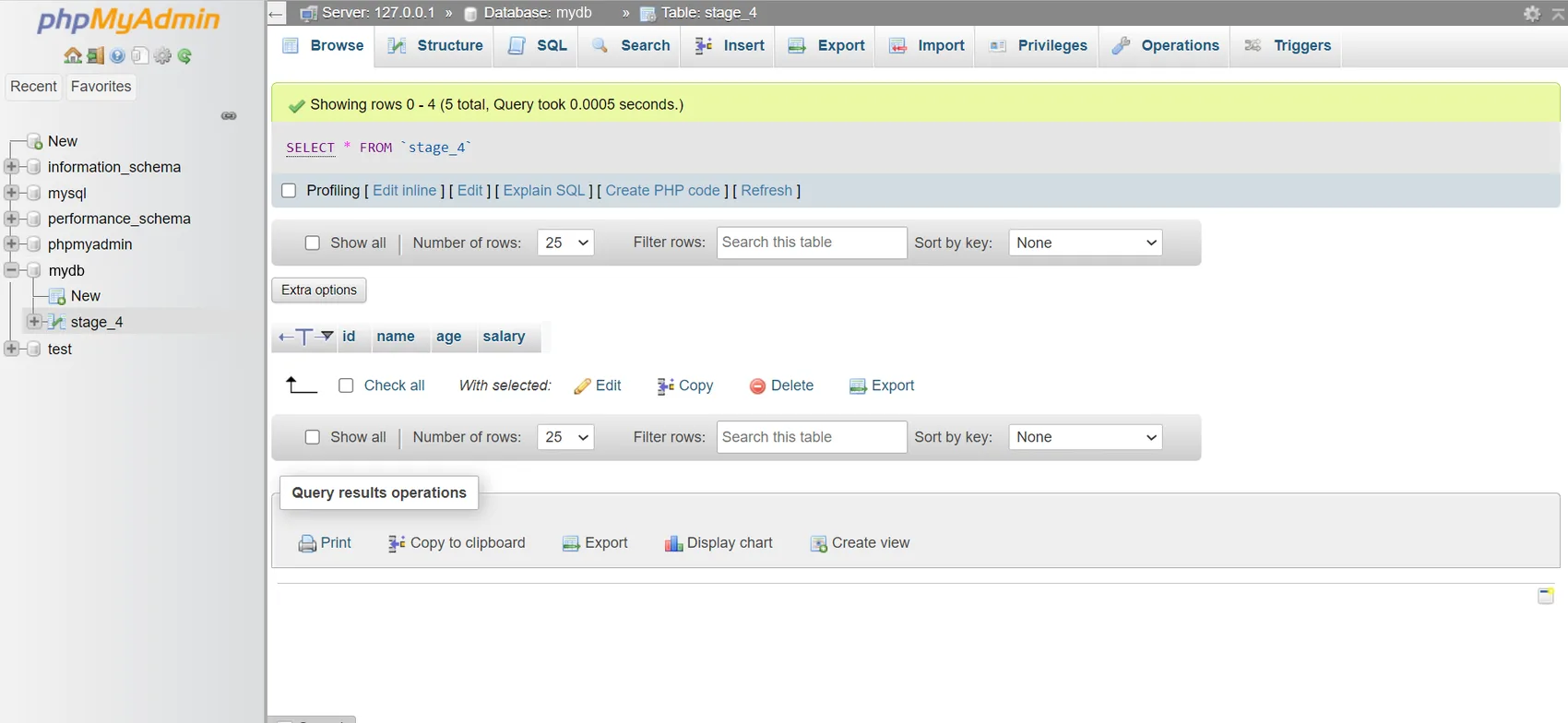Screen dimensions: 1568x723
Task: Open the SQL tab
Action: click(x=537, y=46)
